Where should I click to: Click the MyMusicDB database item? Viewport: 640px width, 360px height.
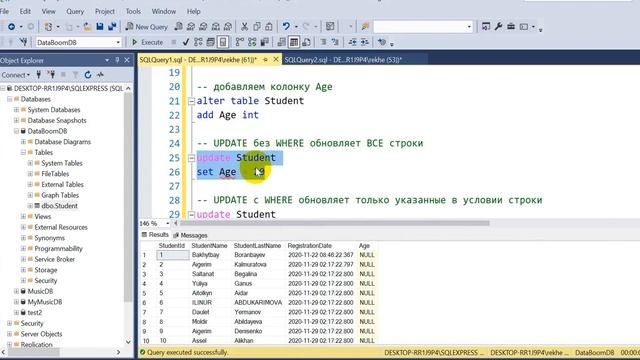44,302
